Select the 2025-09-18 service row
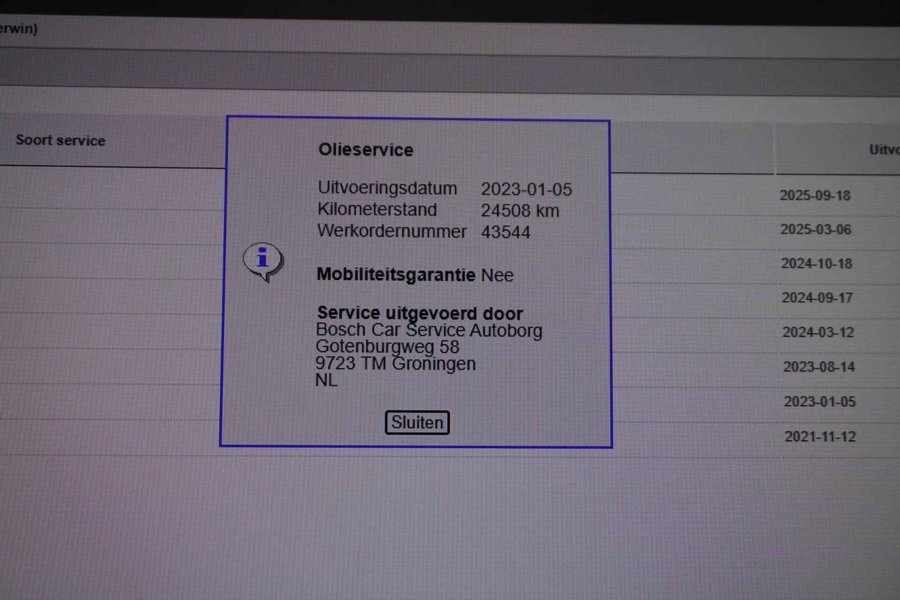 point(815,196)
